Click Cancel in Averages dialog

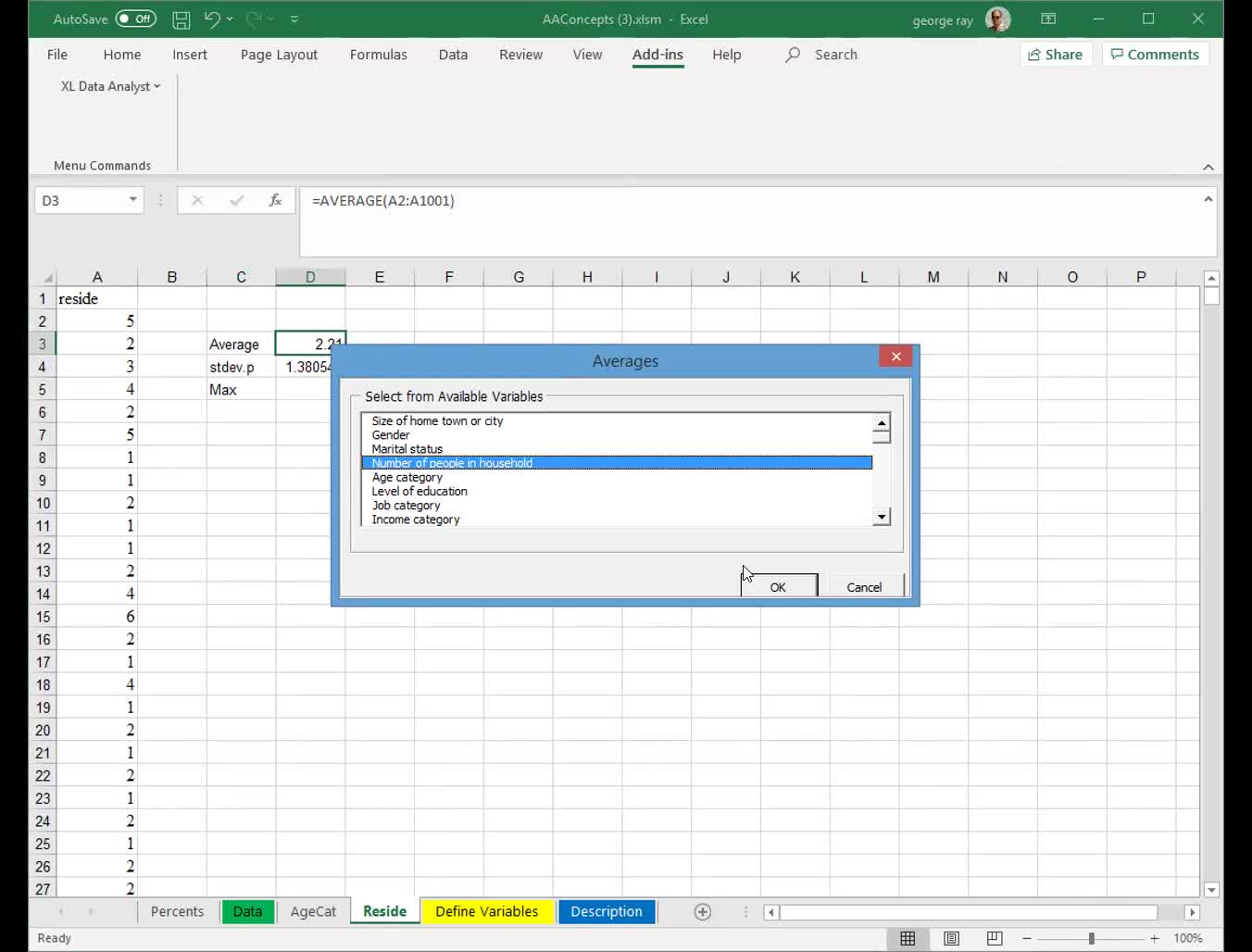[x=864, y=586]
